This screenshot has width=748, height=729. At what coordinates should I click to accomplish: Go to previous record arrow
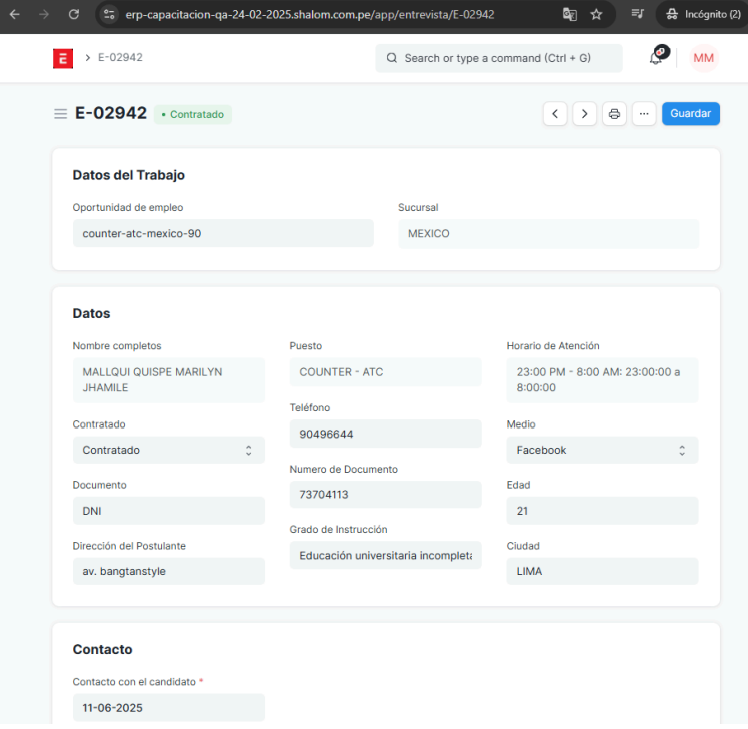[555, 114]
